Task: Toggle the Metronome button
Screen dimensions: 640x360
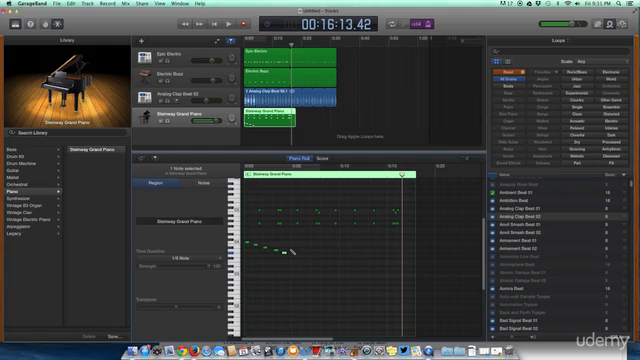Action: [x=428, y=24]
